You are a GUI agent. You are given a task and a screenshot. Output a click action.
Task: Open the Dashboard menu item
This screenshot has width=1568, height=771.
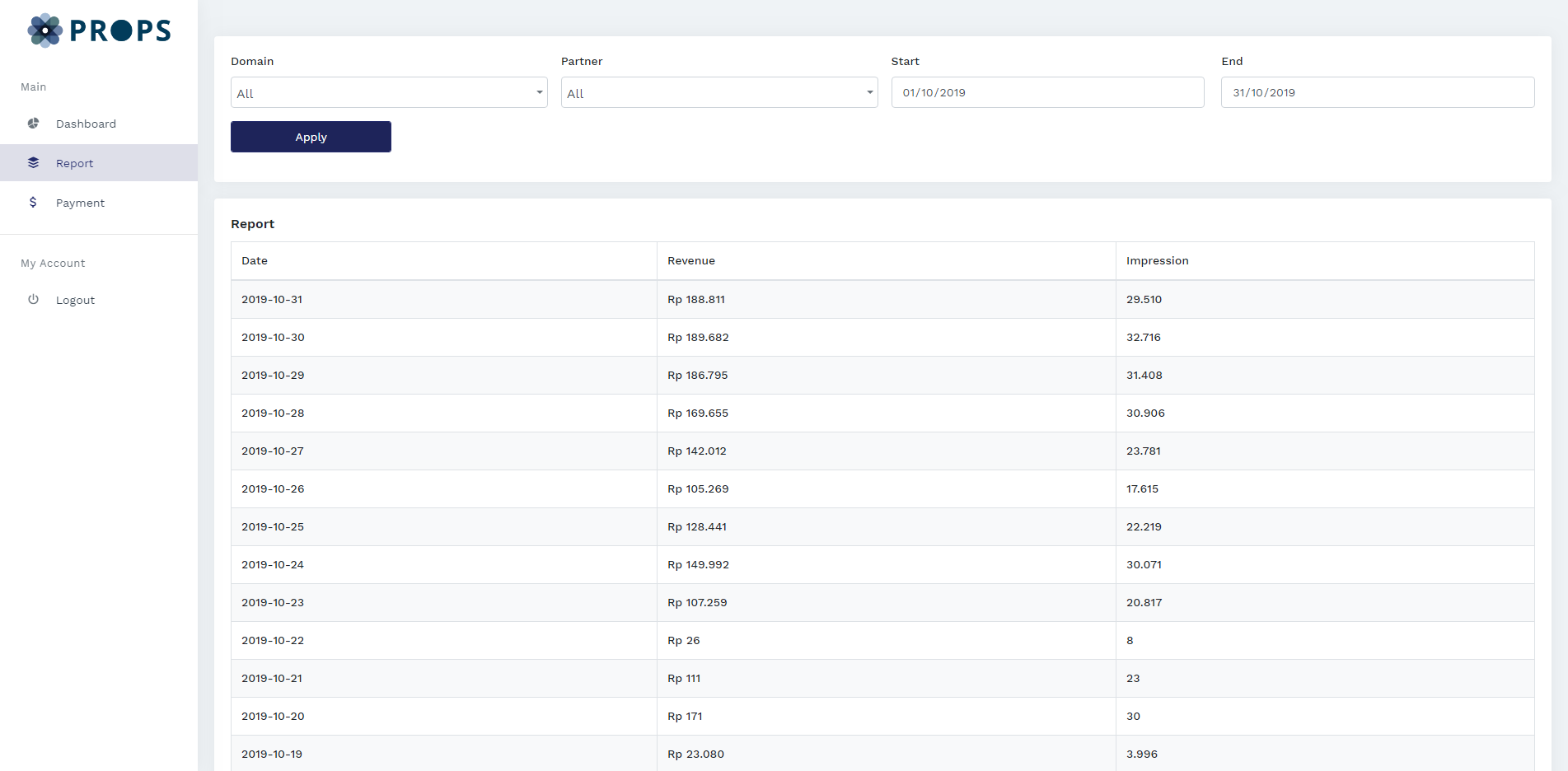(x=99, y=124)
